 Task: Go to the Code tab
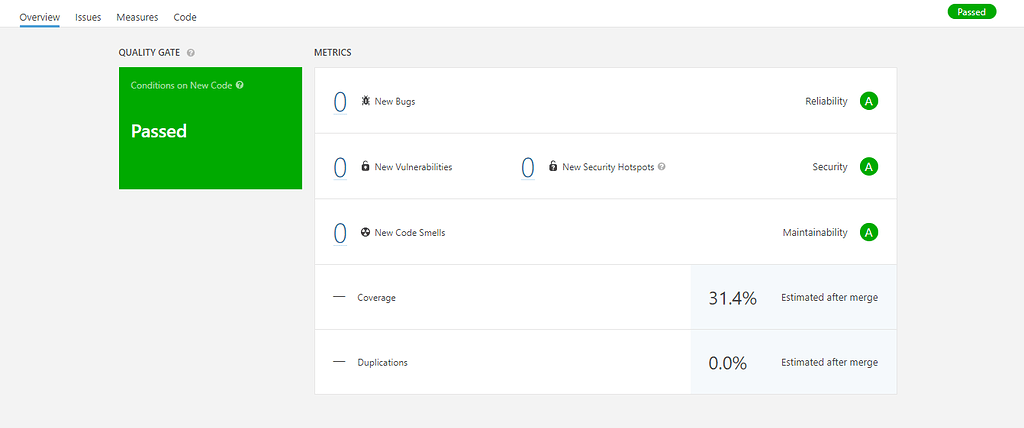185,17
